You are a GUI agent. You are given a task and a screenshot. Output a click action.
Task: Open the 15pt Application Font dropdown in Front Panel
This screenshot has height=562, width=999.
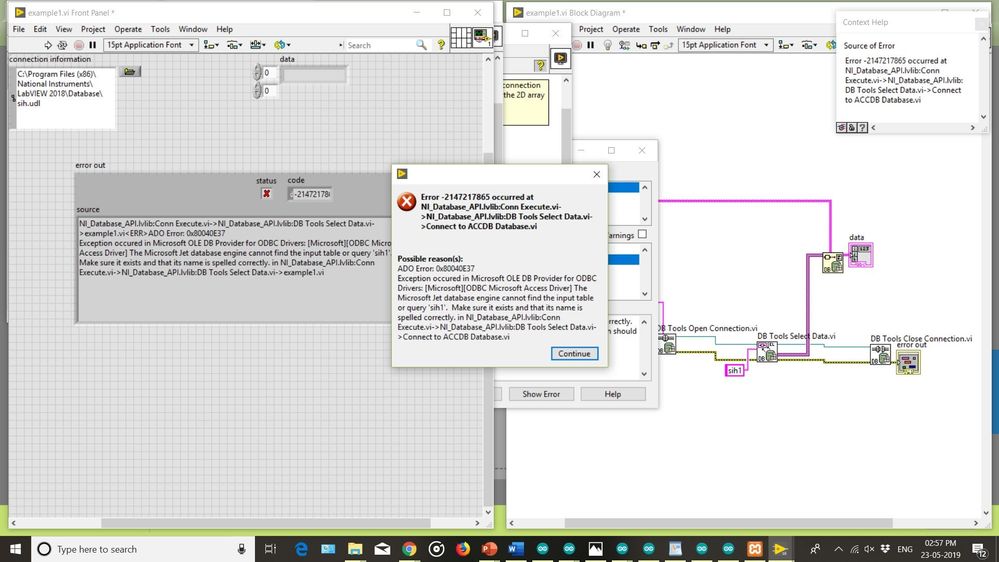point(150,45)
